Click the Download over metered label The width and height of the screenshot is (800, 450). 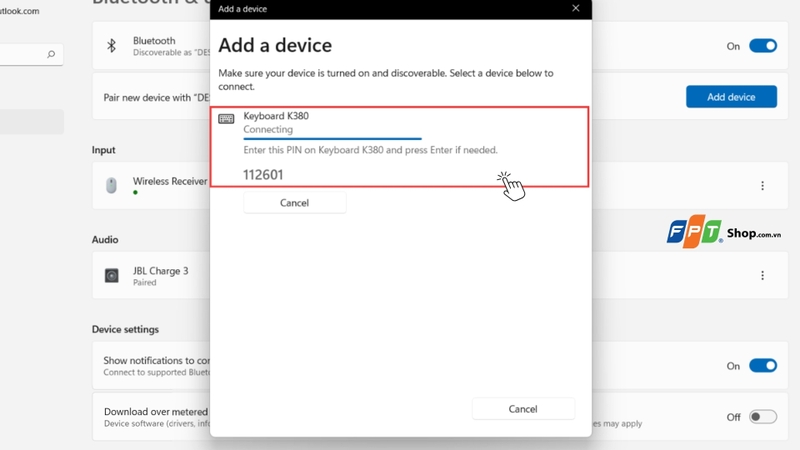(156, 412)
